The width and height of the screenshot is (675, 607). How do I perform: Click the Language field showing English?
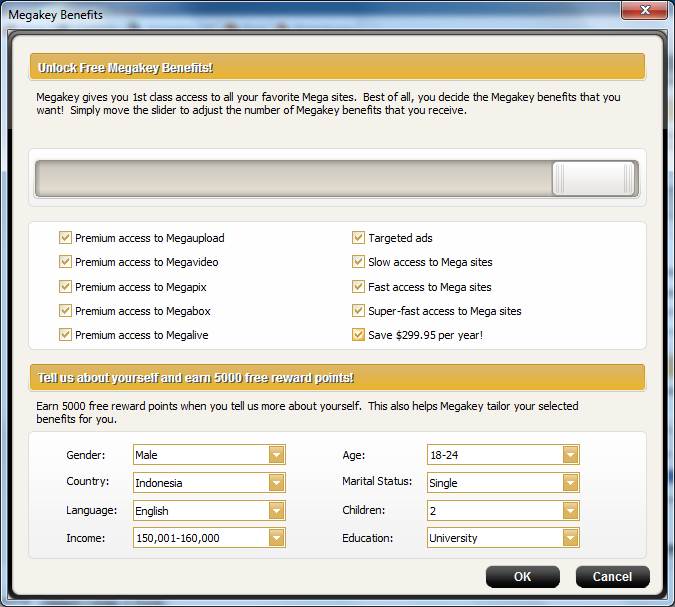(209, 511)
